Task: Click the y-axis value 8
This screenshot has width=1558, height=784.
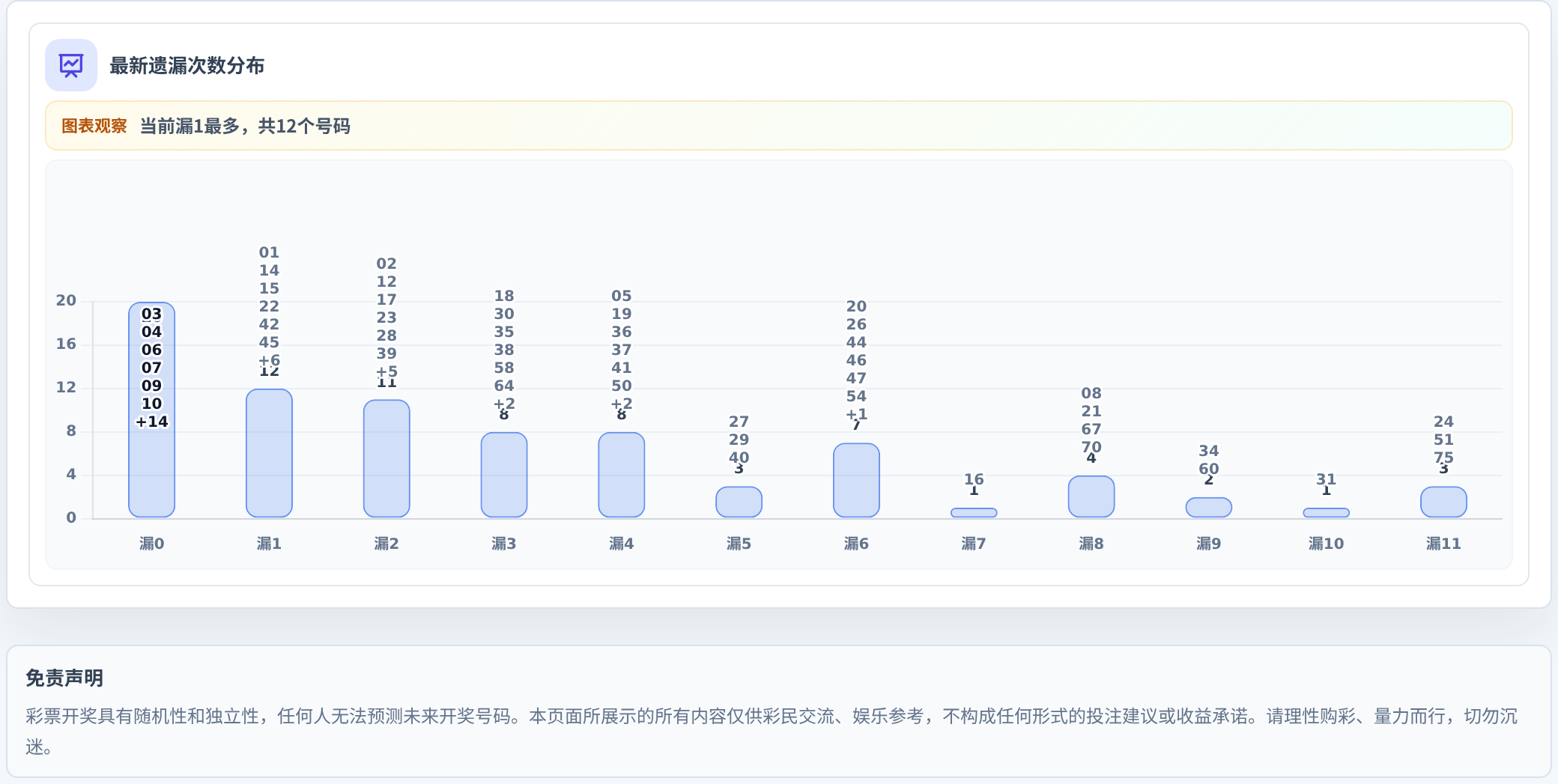Action: pos(71,431)
